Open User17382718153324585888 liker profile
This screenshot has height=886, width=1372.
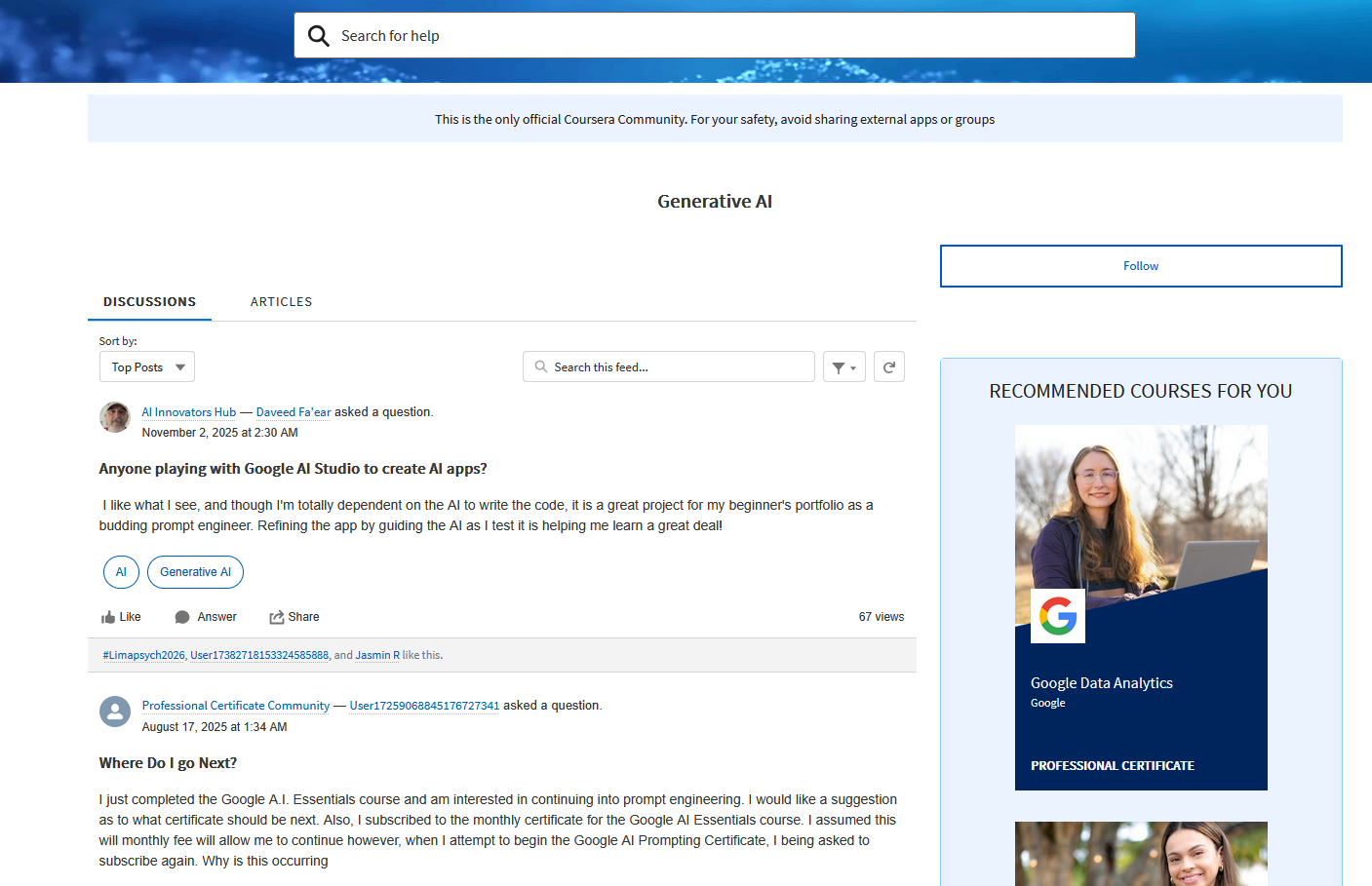[259, 655]
